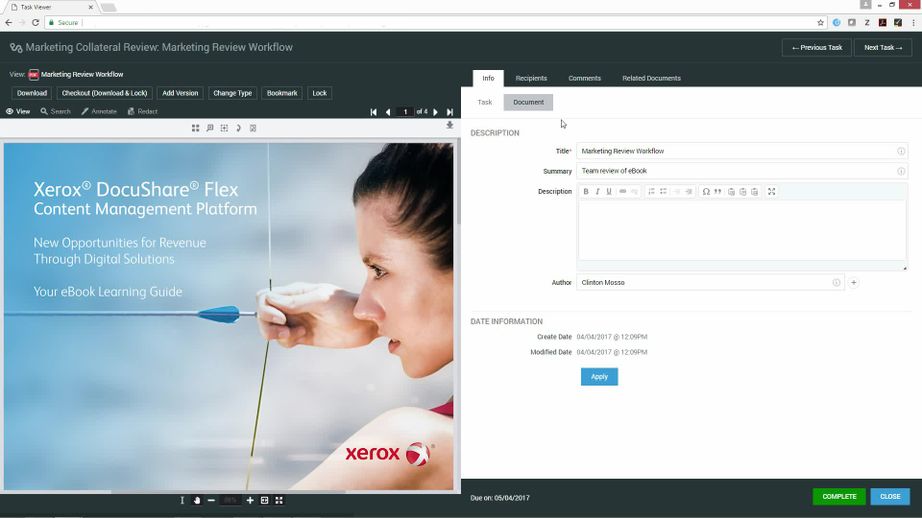Click the italic formatting icon
922x518 pixels.
pos(597,192)
